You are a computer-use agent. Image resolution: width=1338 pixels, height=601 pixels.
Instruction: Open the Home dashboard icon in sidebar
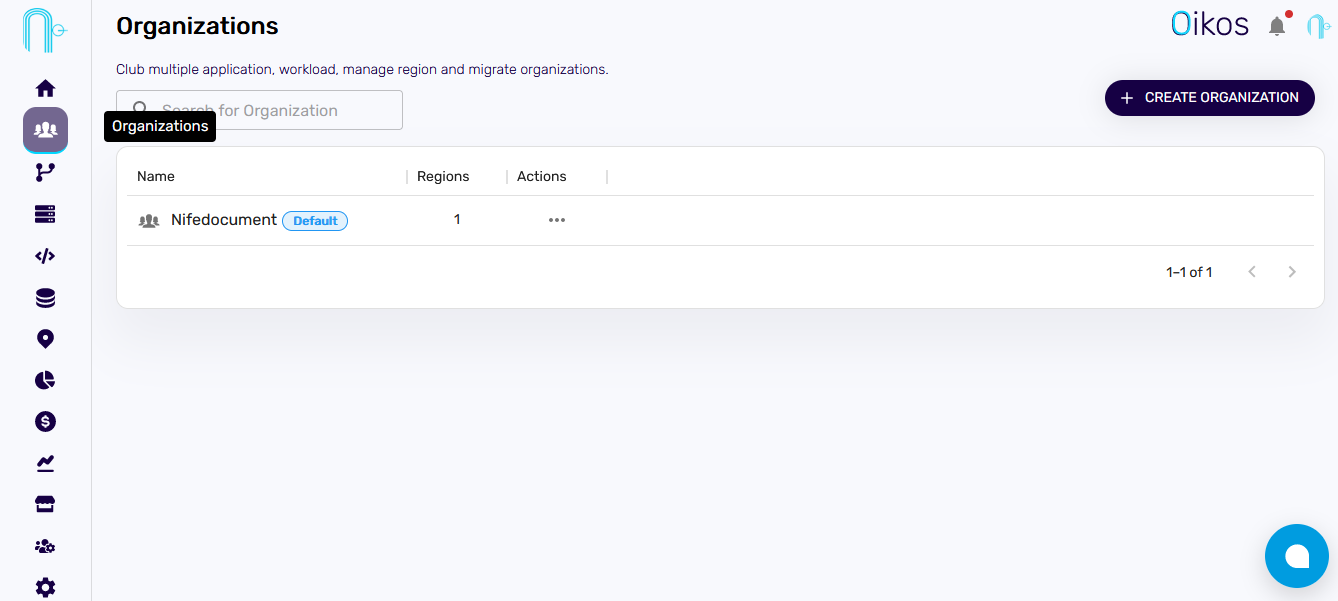point(45,88)
